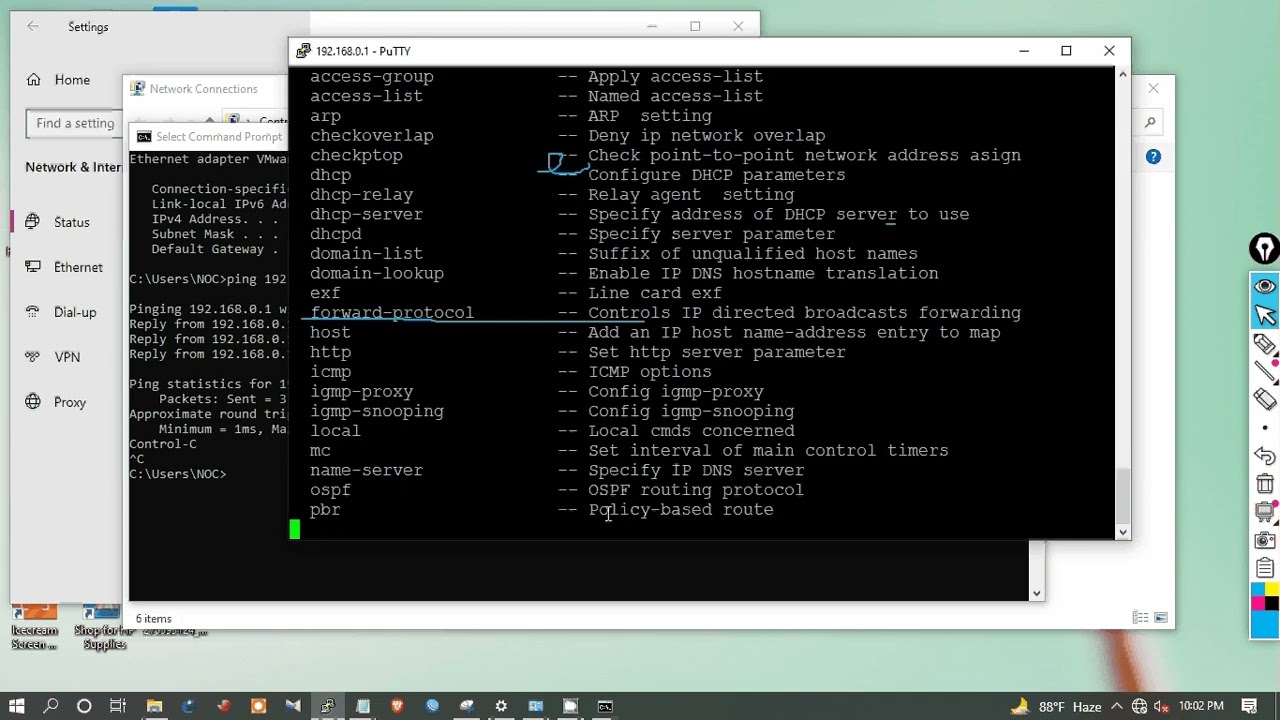The image size is (1280, 720).
Task: Open the Brave browser taskbar icon
Action: click(x=397, y=706)
